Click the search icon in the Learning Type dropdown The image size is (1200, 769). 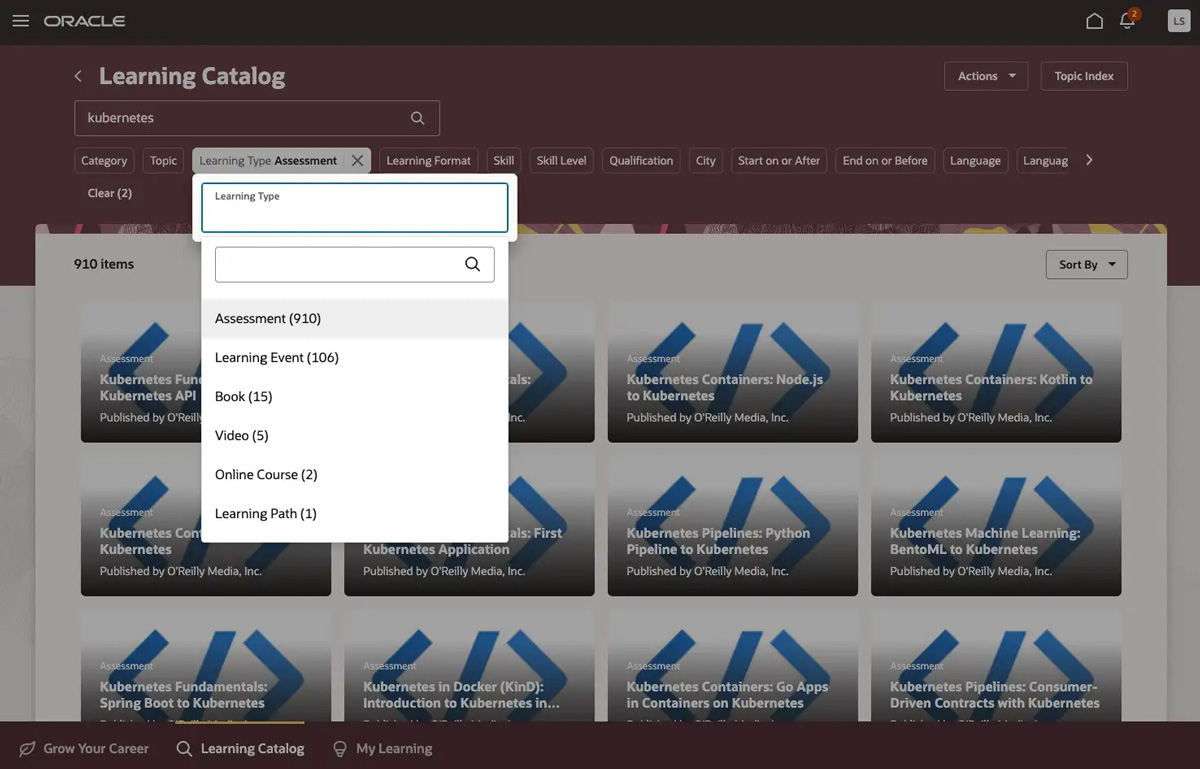click(x=472, y=264)
